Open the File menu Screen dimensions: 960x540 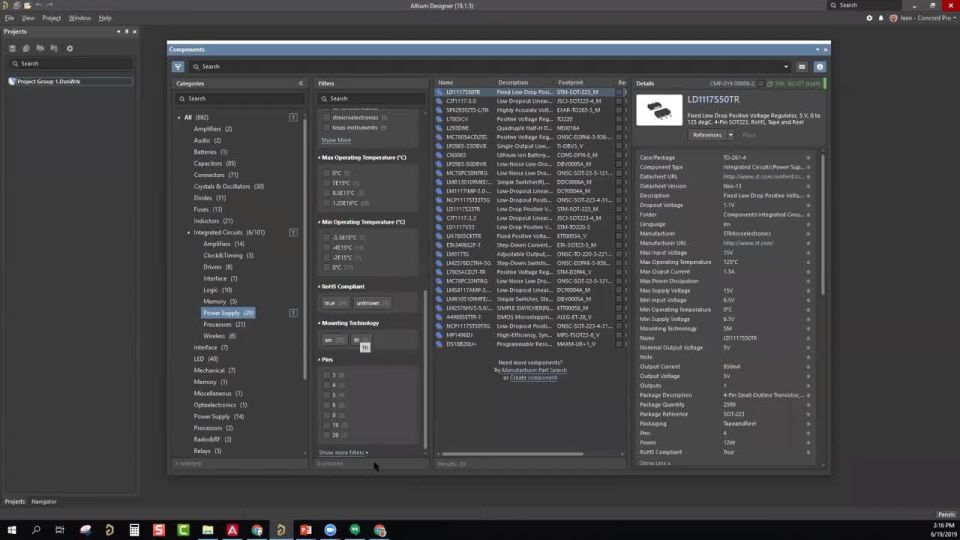click(9, 18)
